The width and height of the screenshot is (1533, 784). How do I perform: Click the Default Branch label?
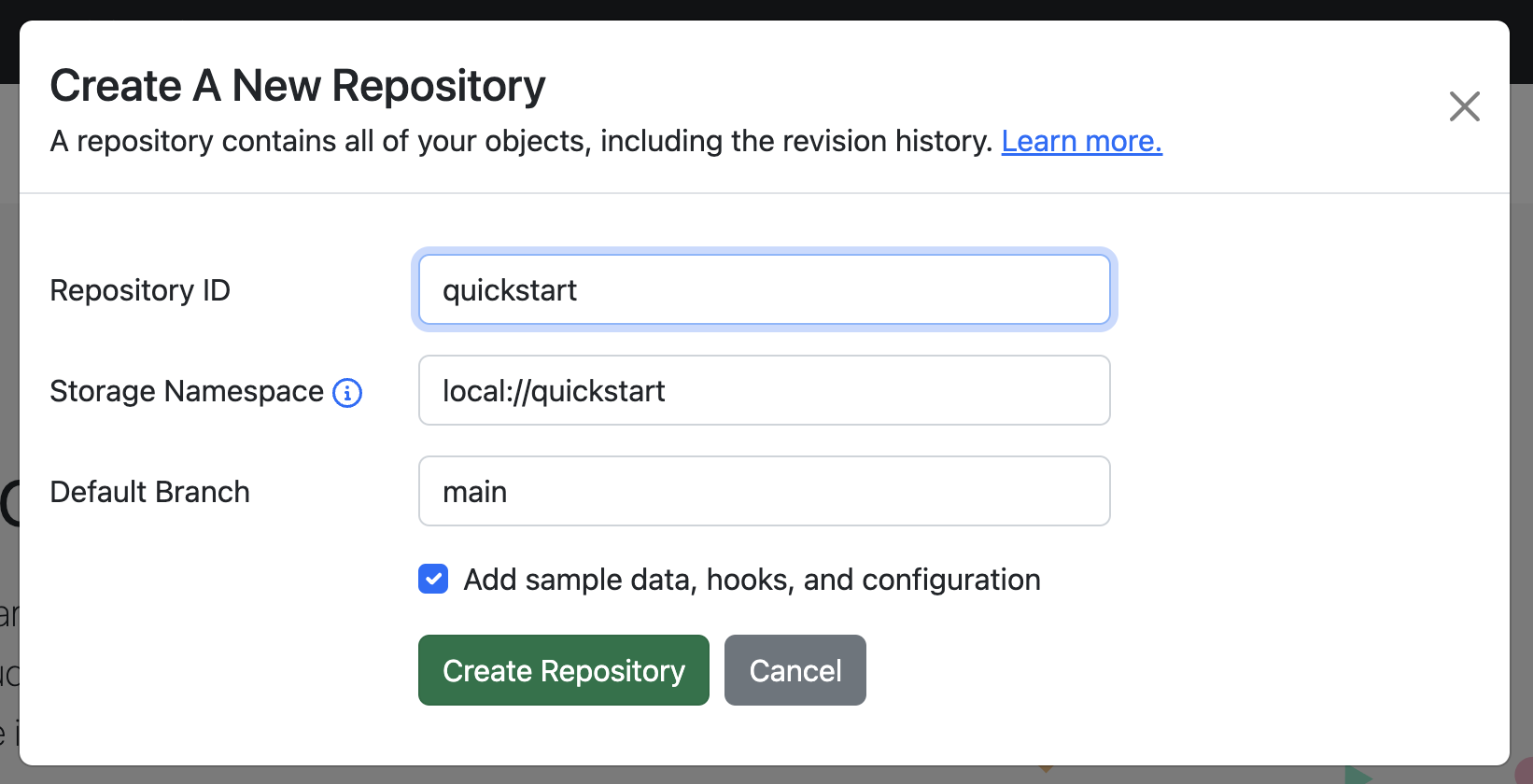150,492
